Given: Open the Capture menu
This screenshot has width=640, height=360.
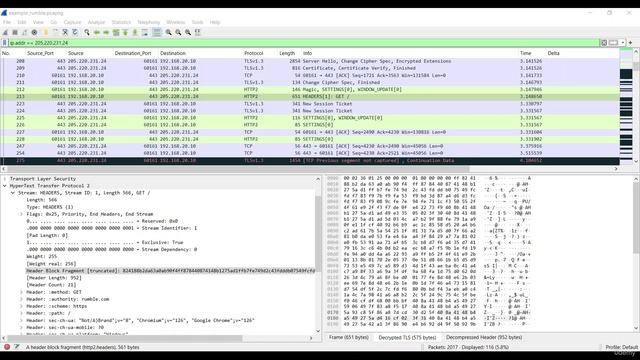Looking at the screenshot, I should pos(72,22).
